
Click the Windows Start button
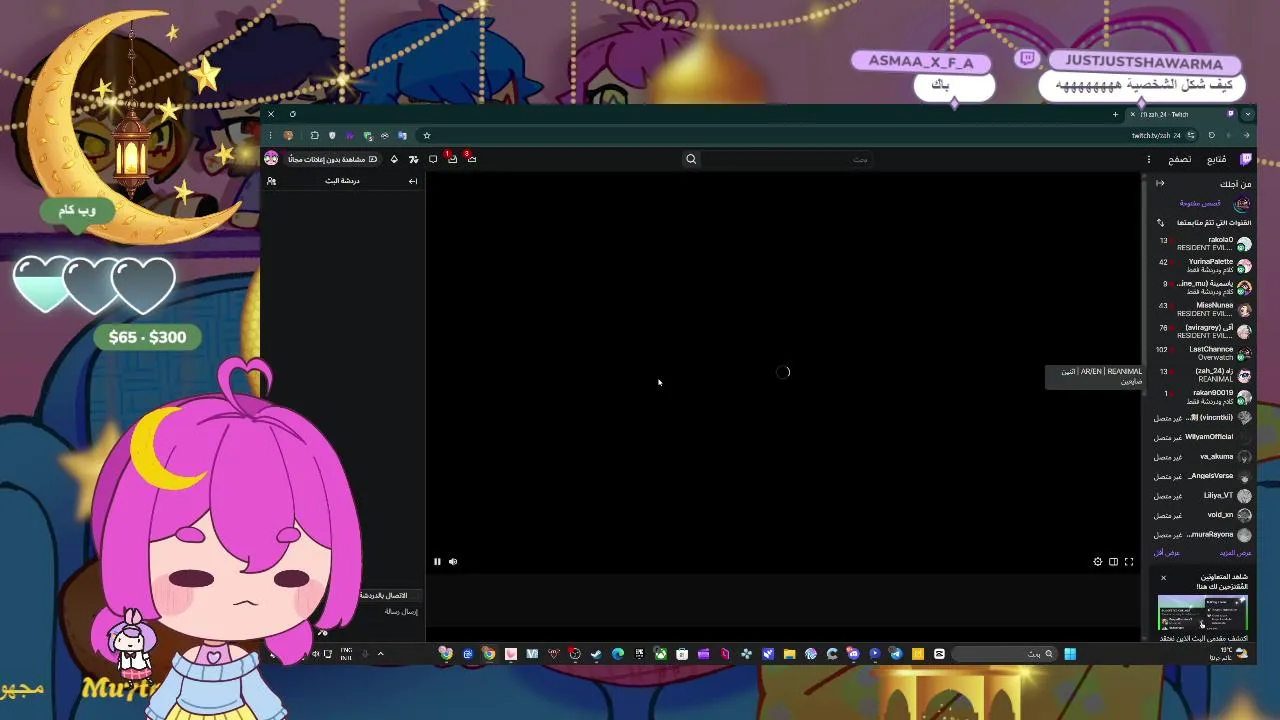click(1070, 654)
